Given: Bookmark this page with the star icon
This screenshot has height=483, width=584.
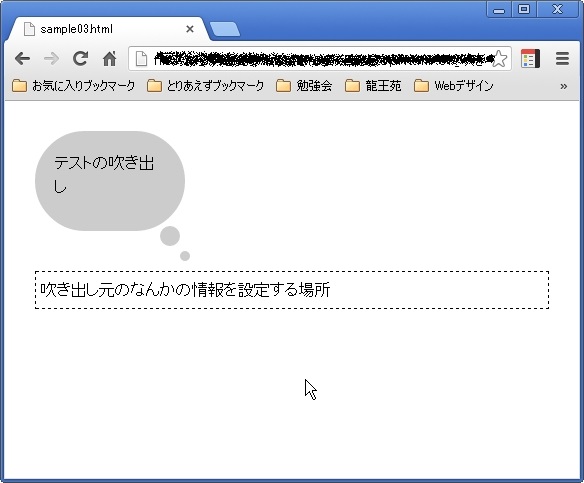Looking at the screenshot, I should 499,59.
